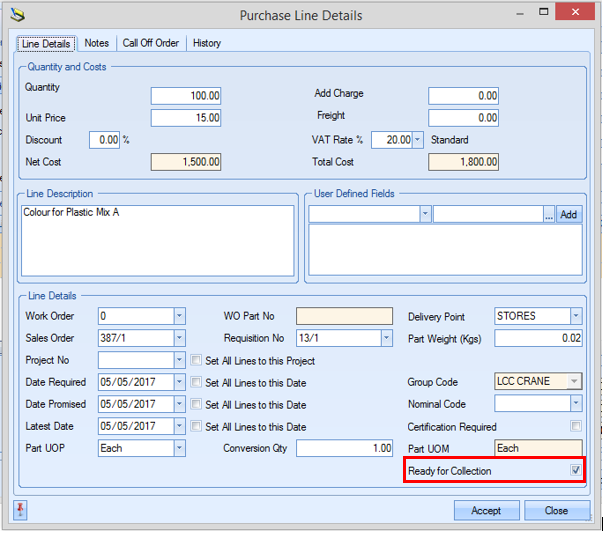Click the Add button in User Defined Fields
This screenshot has width=603, height=533.
[569, 215]
